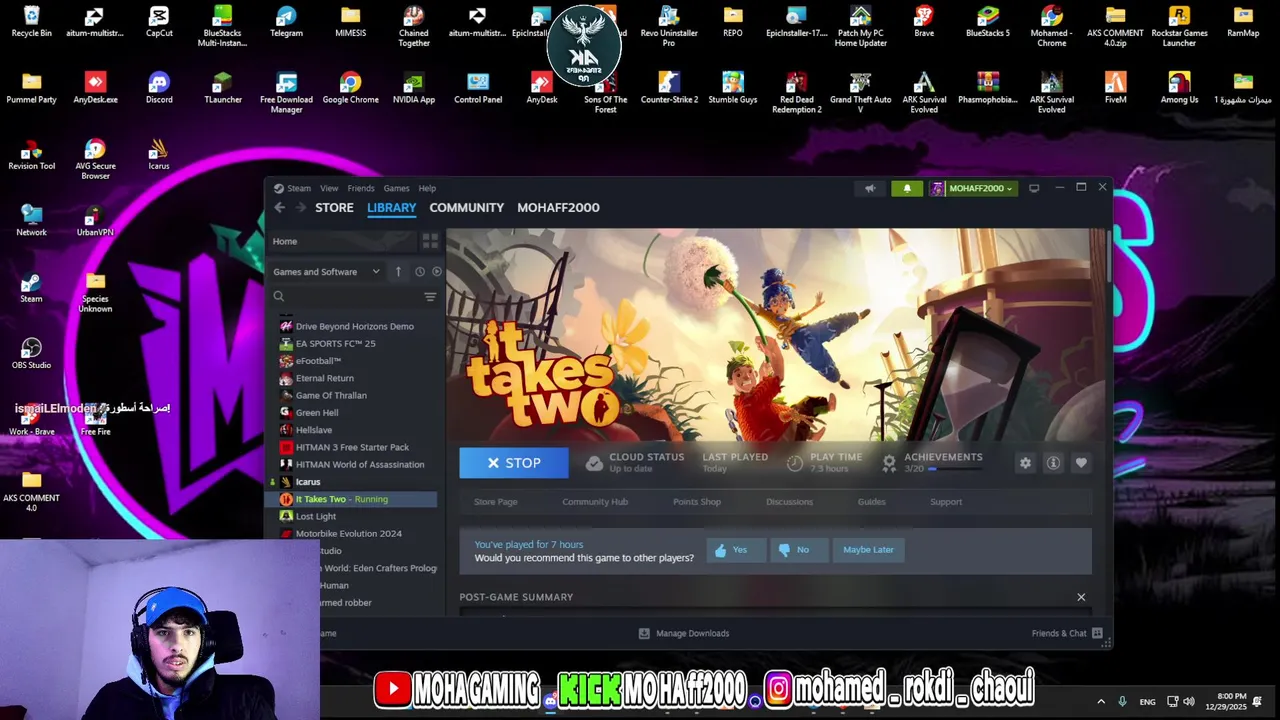The width and height of the screenshot is (1280, 720).
Task: Open Manage Downloads
Action: pyautogui.click(x=684, y=633)
